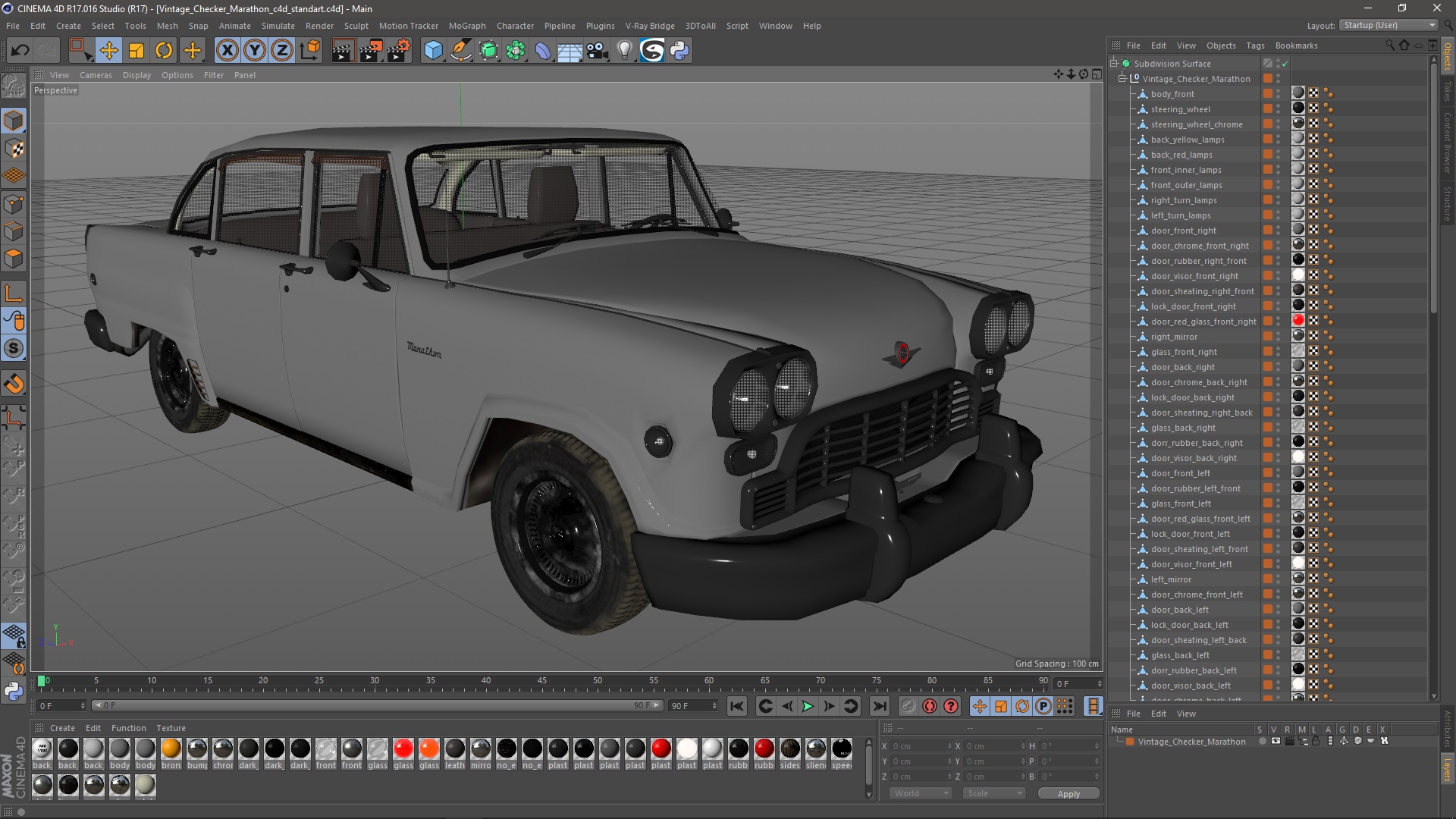Toggle Autokeying button
The height and width of the screenshot is (819, 1456).
930,707
